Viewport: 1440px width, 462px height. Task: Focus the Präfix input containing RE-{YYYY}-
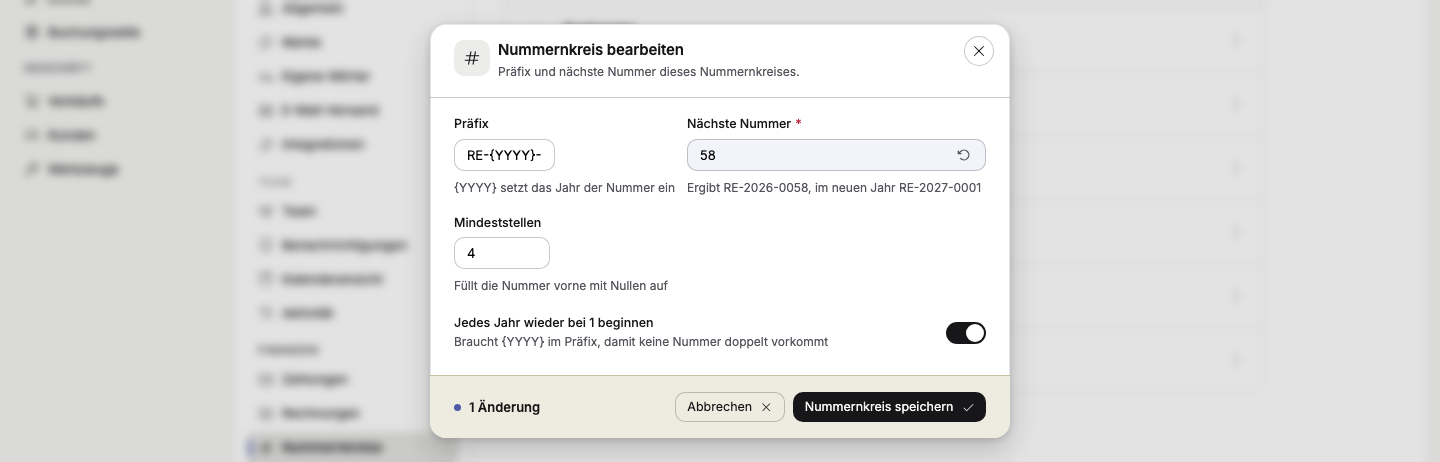click(504, 155)
